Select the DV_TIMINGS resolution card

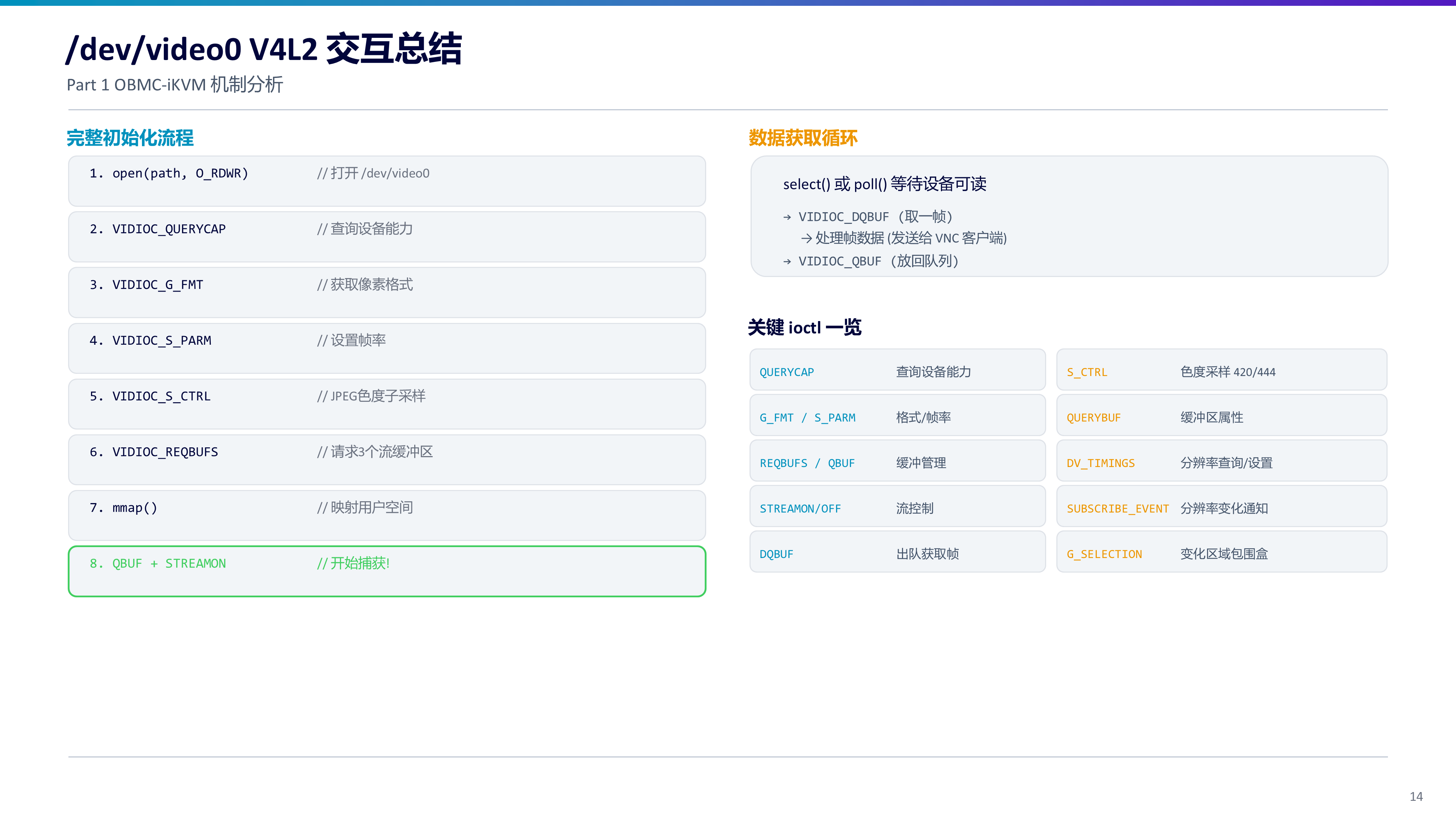click(1222, 461)
